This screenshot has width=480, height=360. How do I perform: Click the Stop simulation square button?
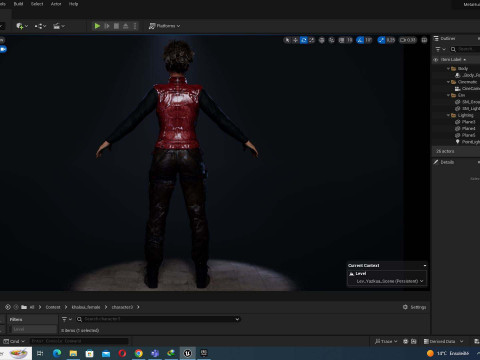click(116, 26)
